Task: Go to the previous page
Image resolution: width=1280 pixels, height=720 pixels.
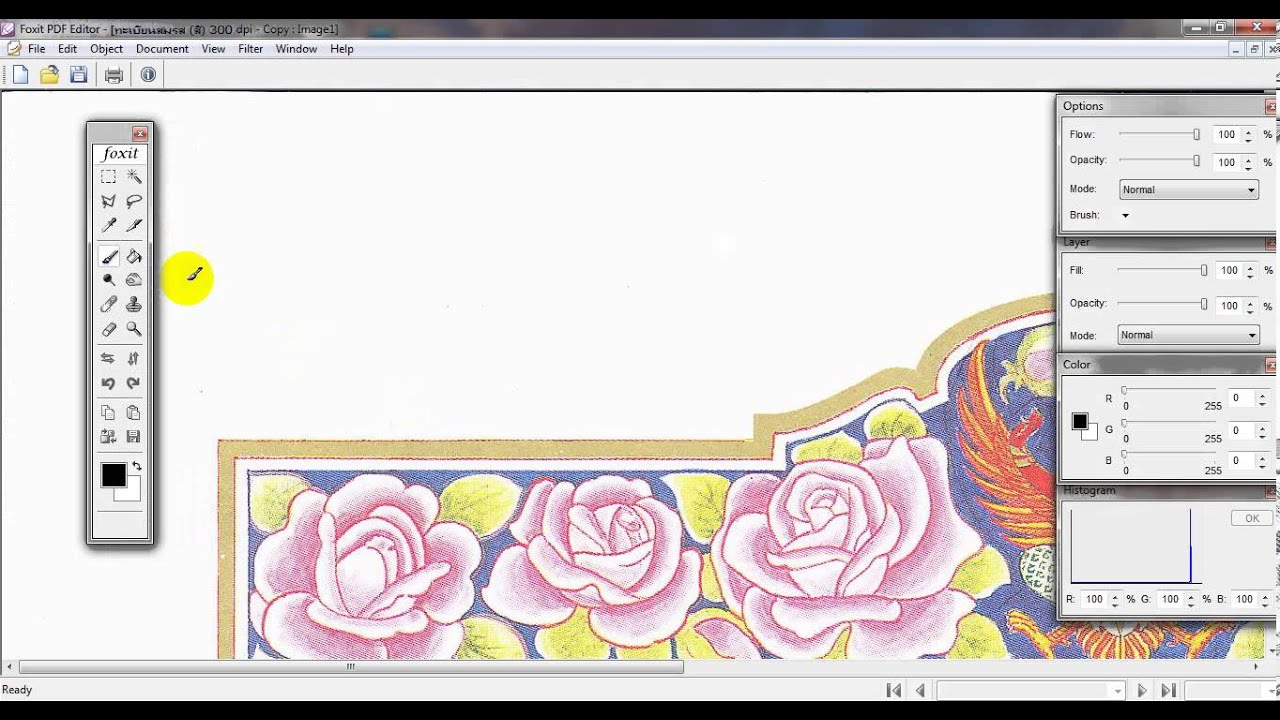Action: [x=920, y=690]
